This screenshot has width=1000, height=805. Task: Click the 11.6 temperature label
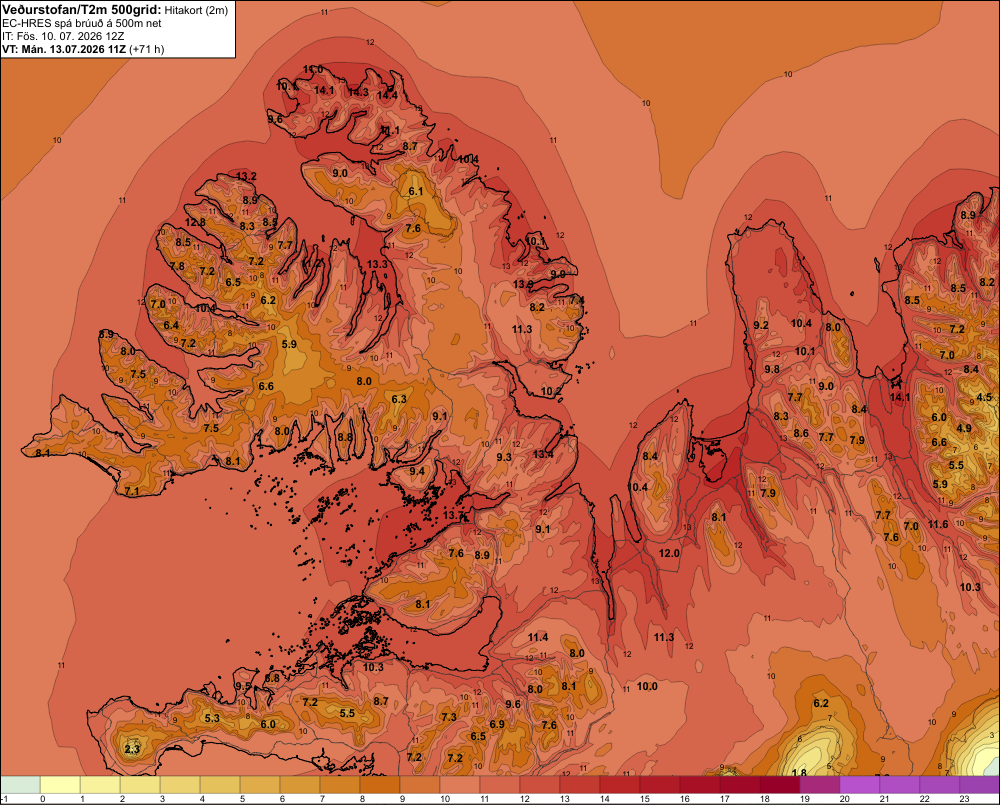(938, 524)
